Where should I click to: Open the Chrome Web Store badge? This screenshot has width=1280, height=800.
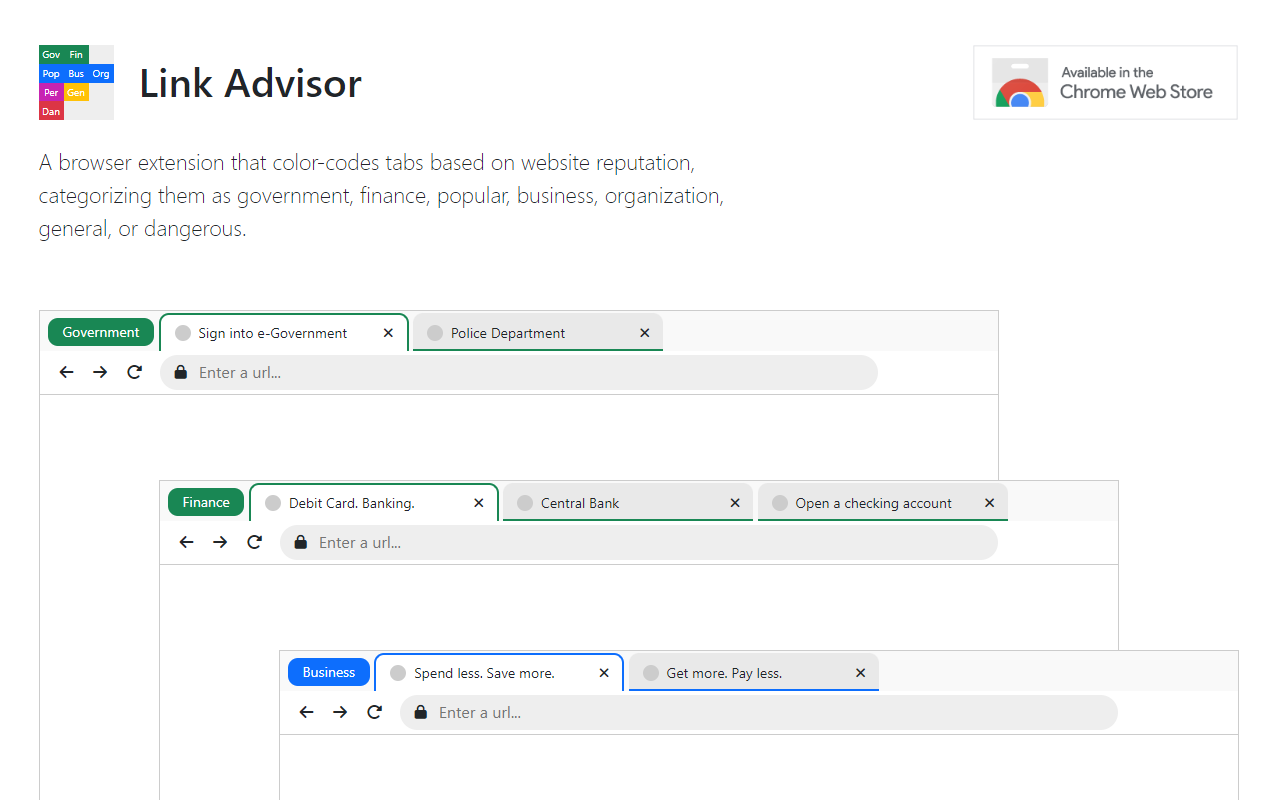tap(1105, 83)
